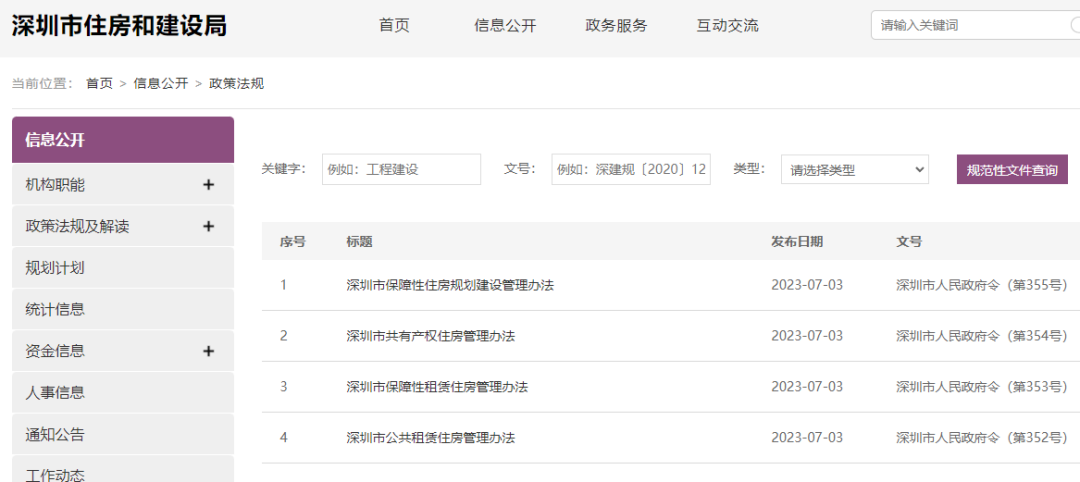
Task: Click the 政策法规 breadcrumb link
Action: [x=236, y=83]
